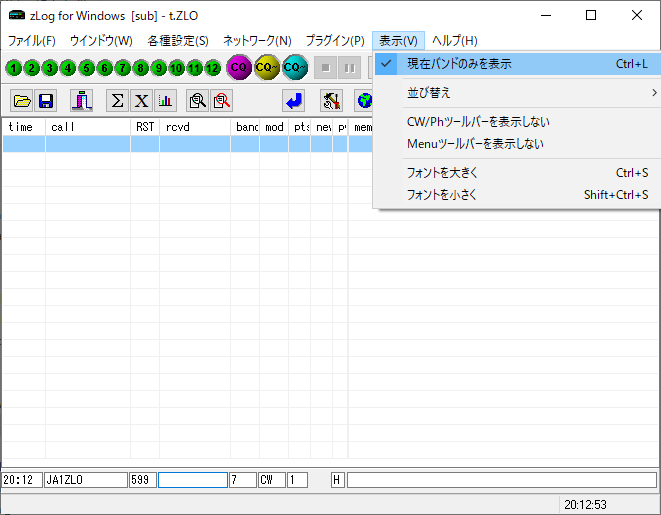
Task: Select Menuツールバーを表示しない
Action: tap(518, 144)
